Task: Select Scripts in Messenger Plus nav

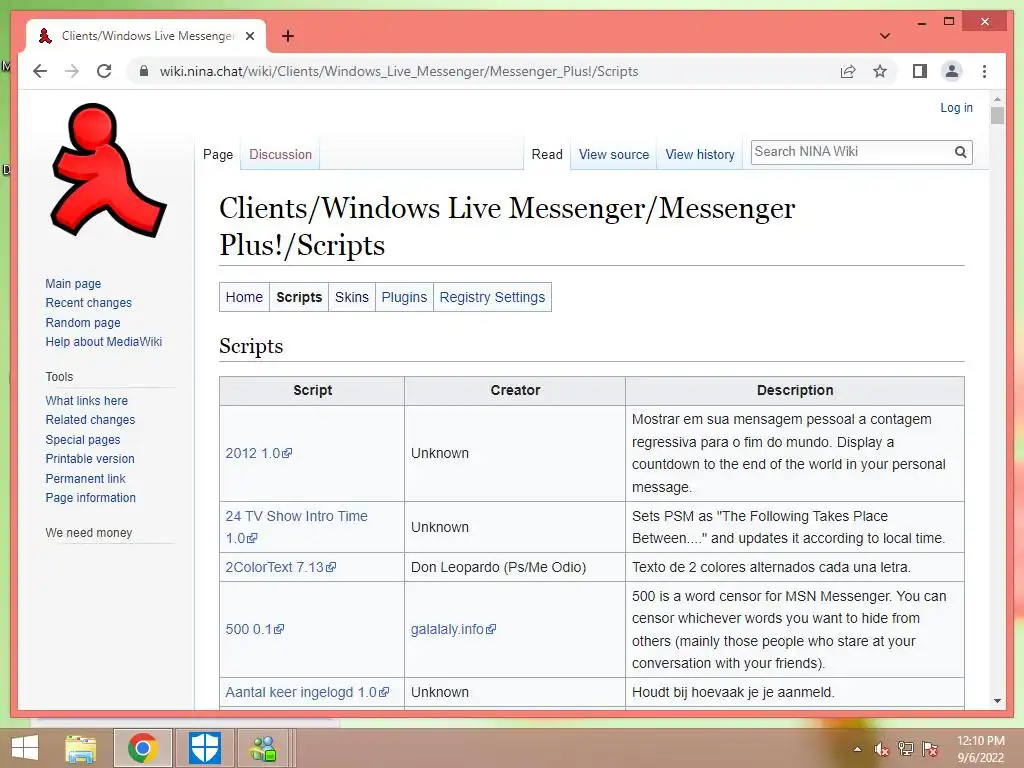Action: [x=299, y=297]
